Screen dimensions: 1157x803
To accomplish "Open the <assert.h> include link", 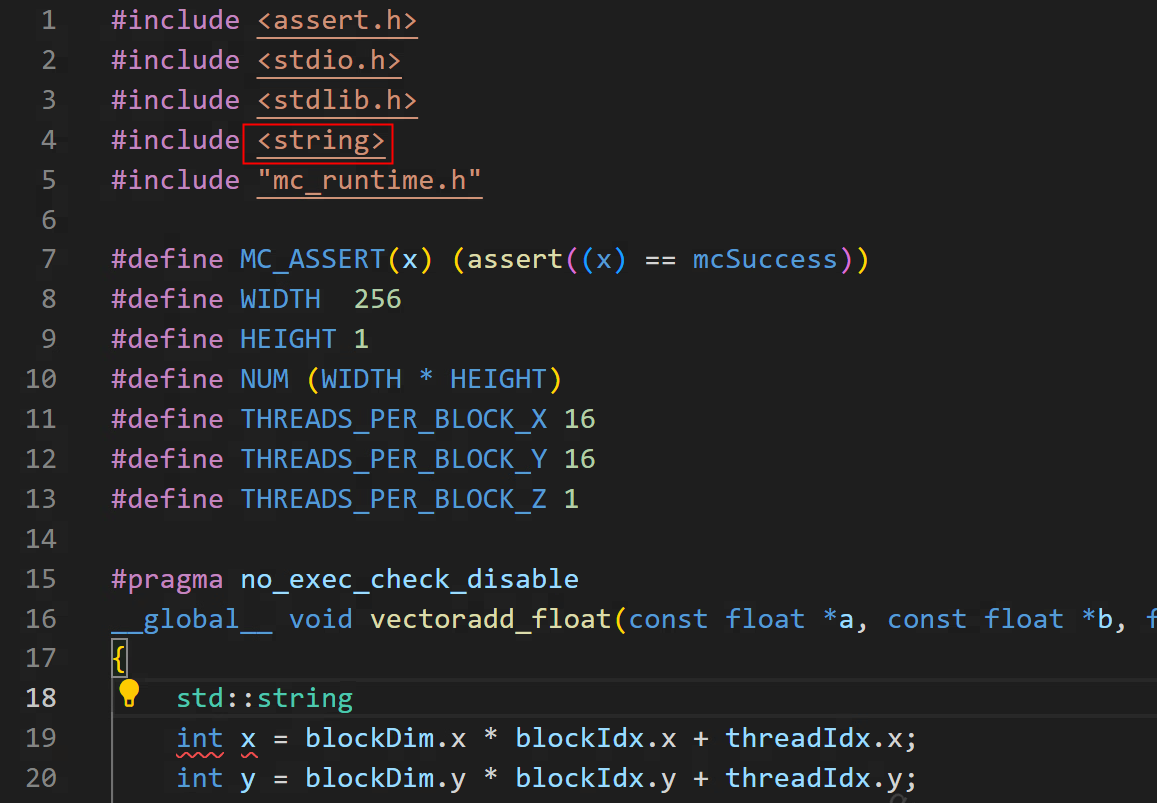I will [337, 20].
